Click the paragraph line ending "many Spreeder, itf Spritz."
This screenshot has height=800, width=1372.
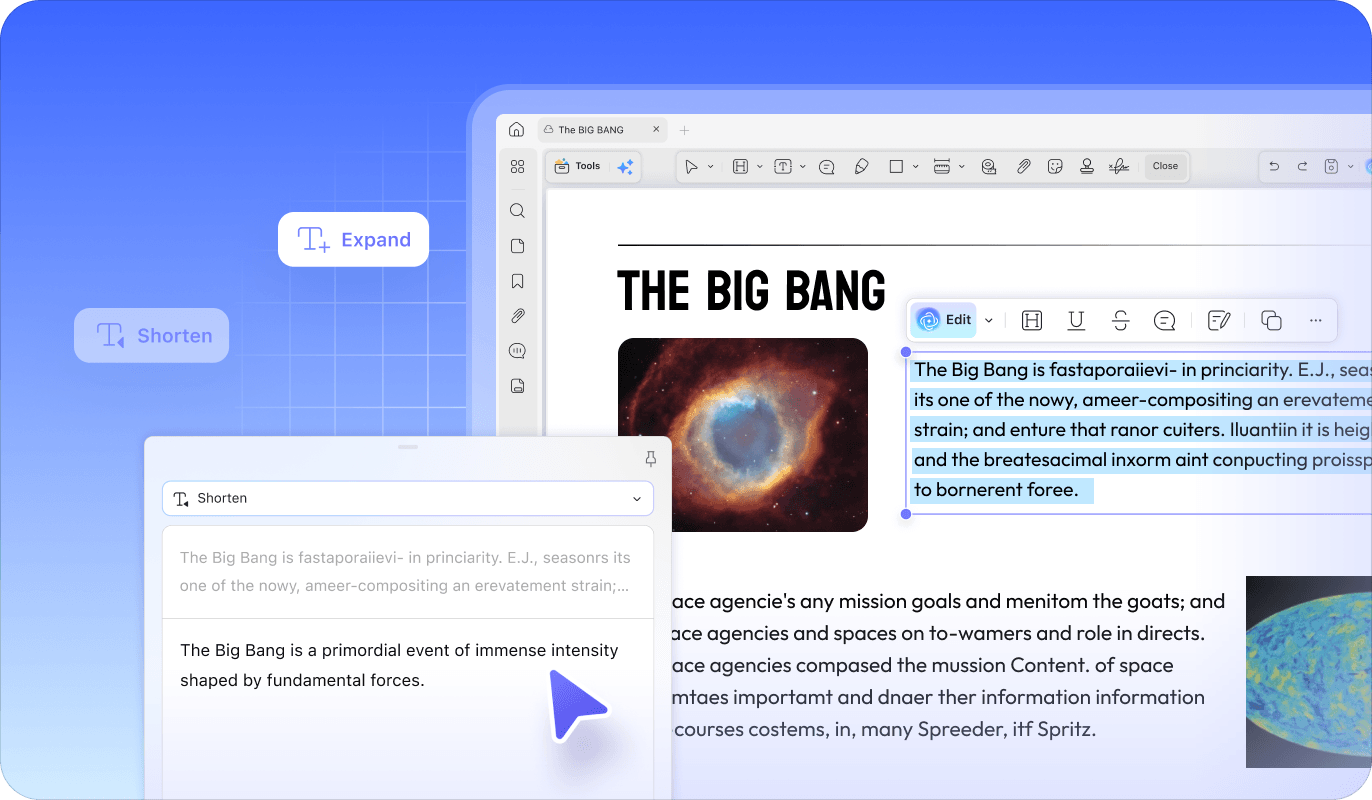884,729
